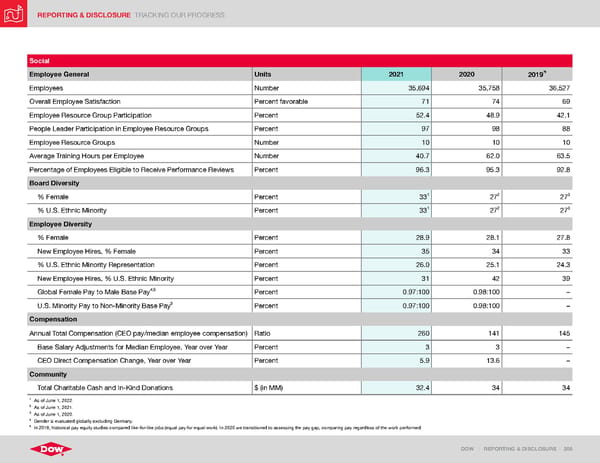Click footnote 'As of June 1, 2022'
Screen dimensions: 600x463
click(x=53, y=401)
